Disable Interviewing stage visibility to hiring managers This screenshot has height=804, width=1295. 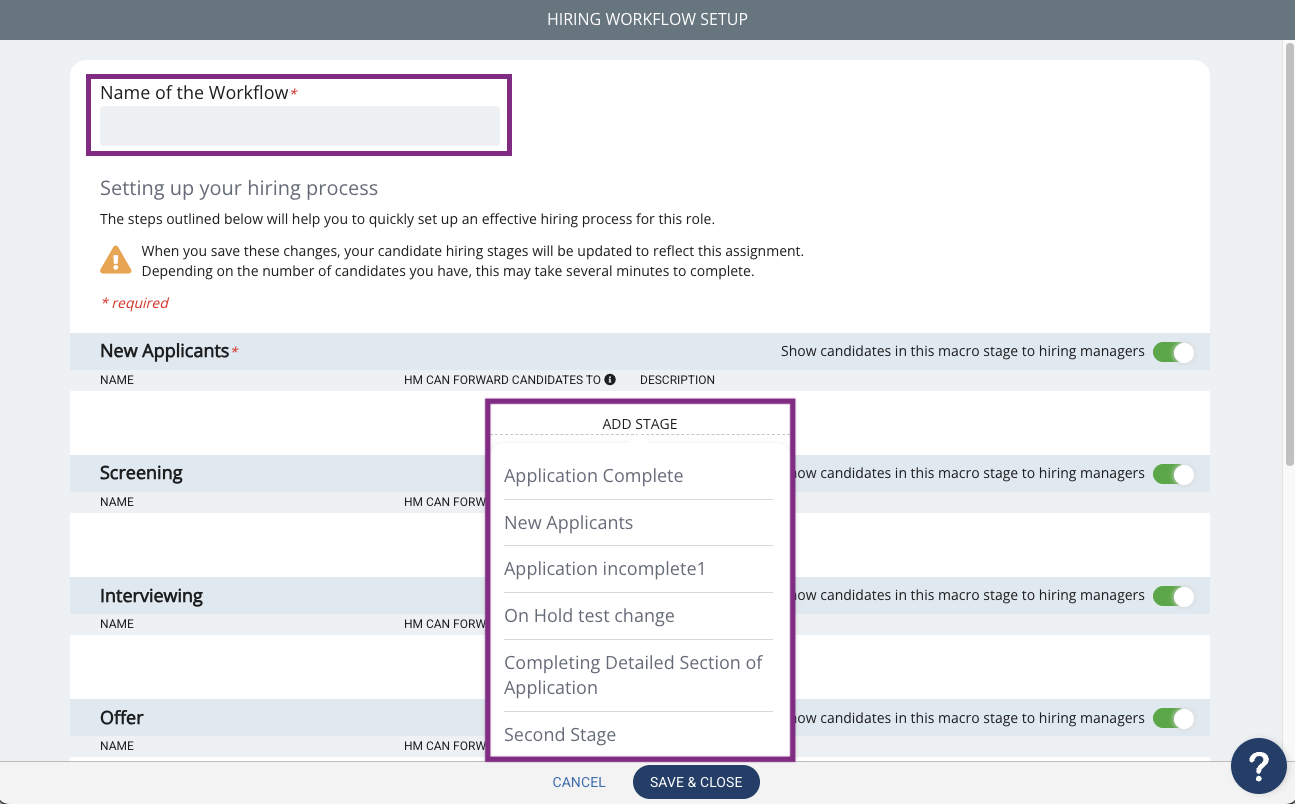(1173, 595)
